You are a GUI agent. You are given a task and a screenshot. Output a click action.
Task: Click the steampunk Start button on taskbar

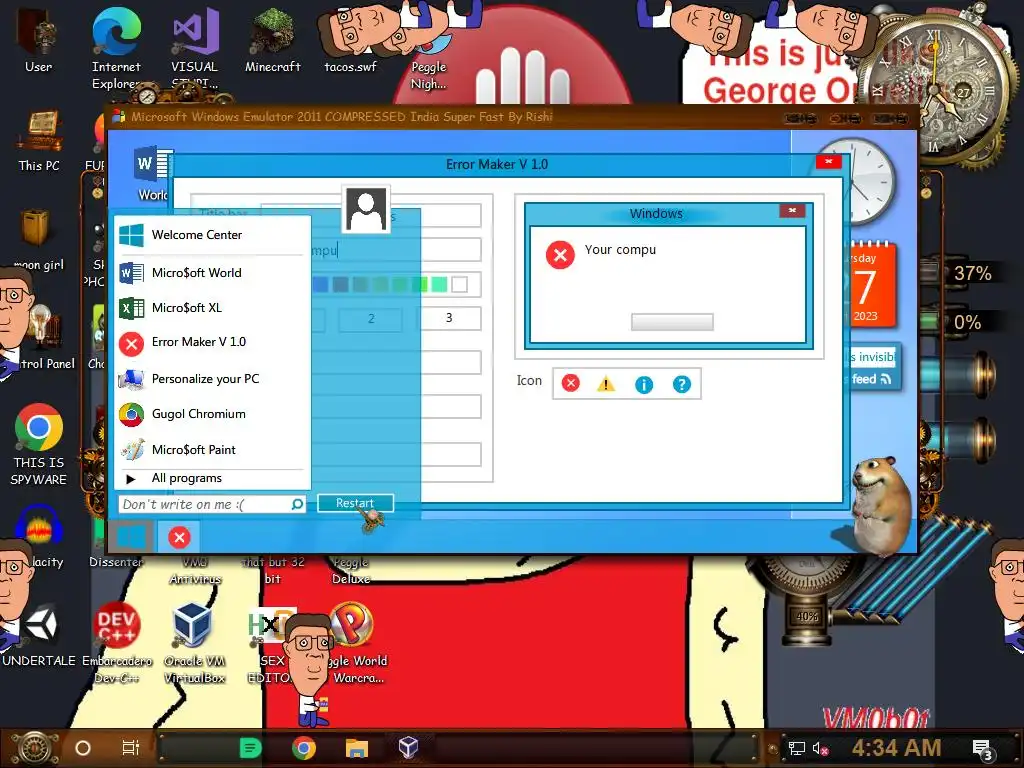click(x=35, y=748)
